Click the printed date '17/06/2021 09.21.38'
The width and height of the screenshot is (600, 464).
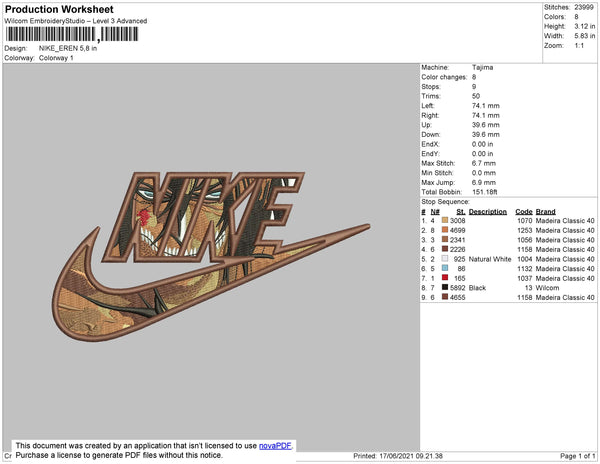[411, 456]
